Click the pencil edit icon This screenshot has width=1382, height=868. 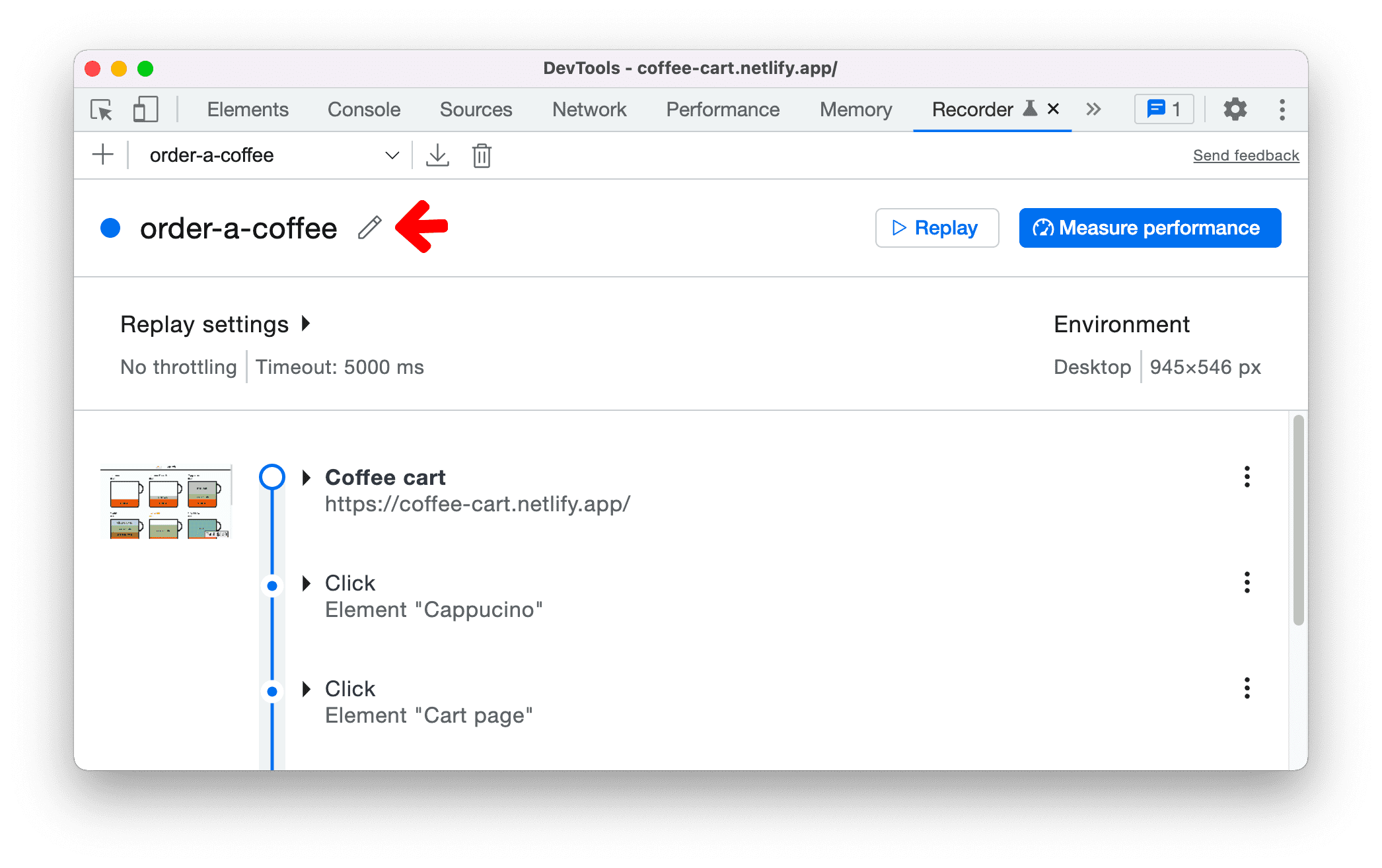[x=369, y=227]
